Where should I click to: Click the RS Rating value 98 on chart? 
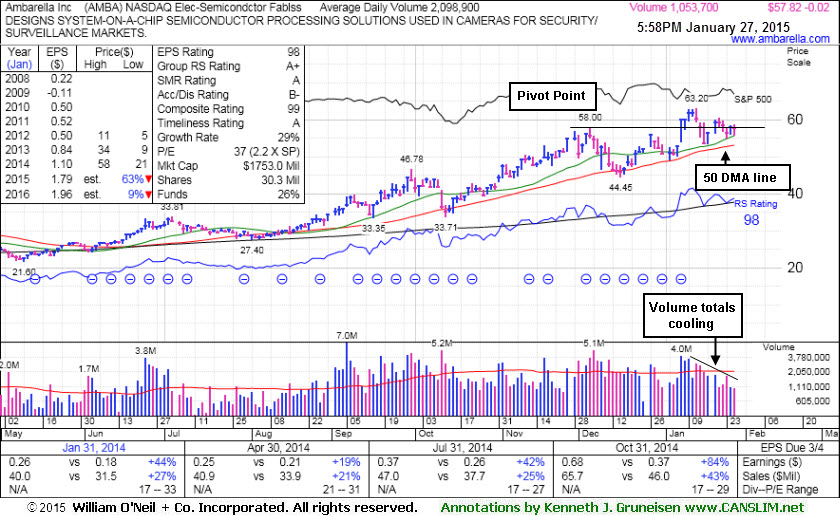coord(751,220)
